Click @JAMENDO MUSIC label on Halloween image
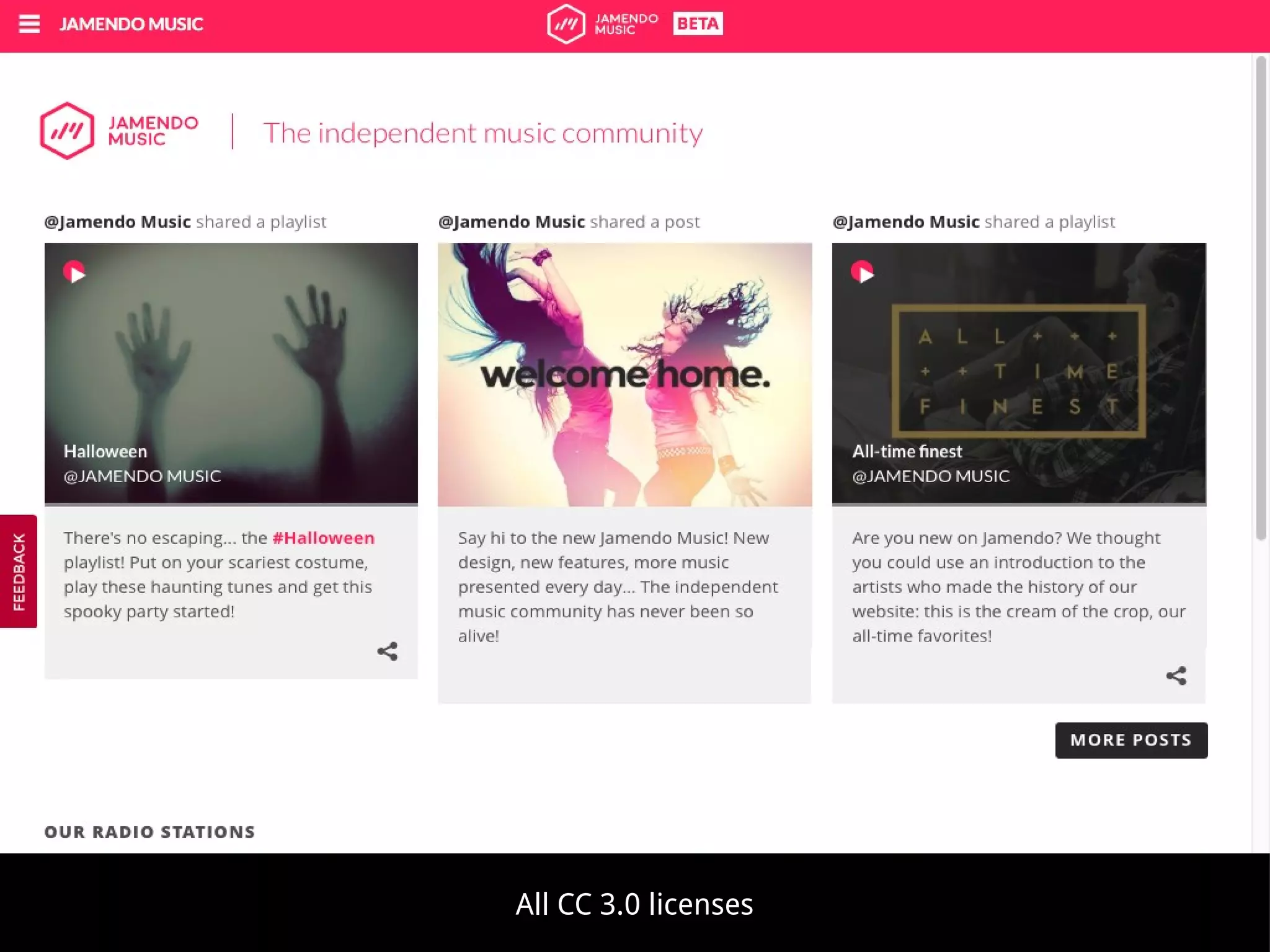The image size is (1270, 952). pos(142,476)
